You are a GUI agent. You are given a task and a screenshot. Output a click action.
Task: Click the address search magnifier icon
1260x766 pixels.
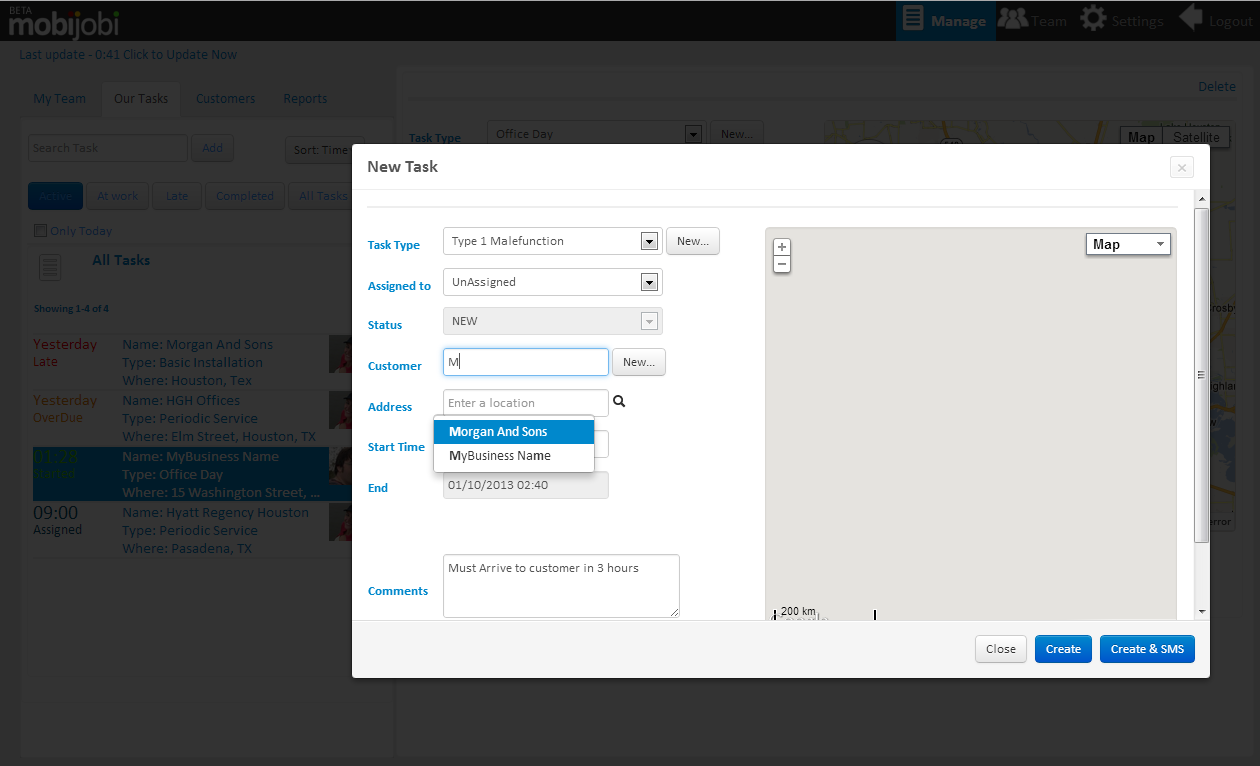click(619, 402)
